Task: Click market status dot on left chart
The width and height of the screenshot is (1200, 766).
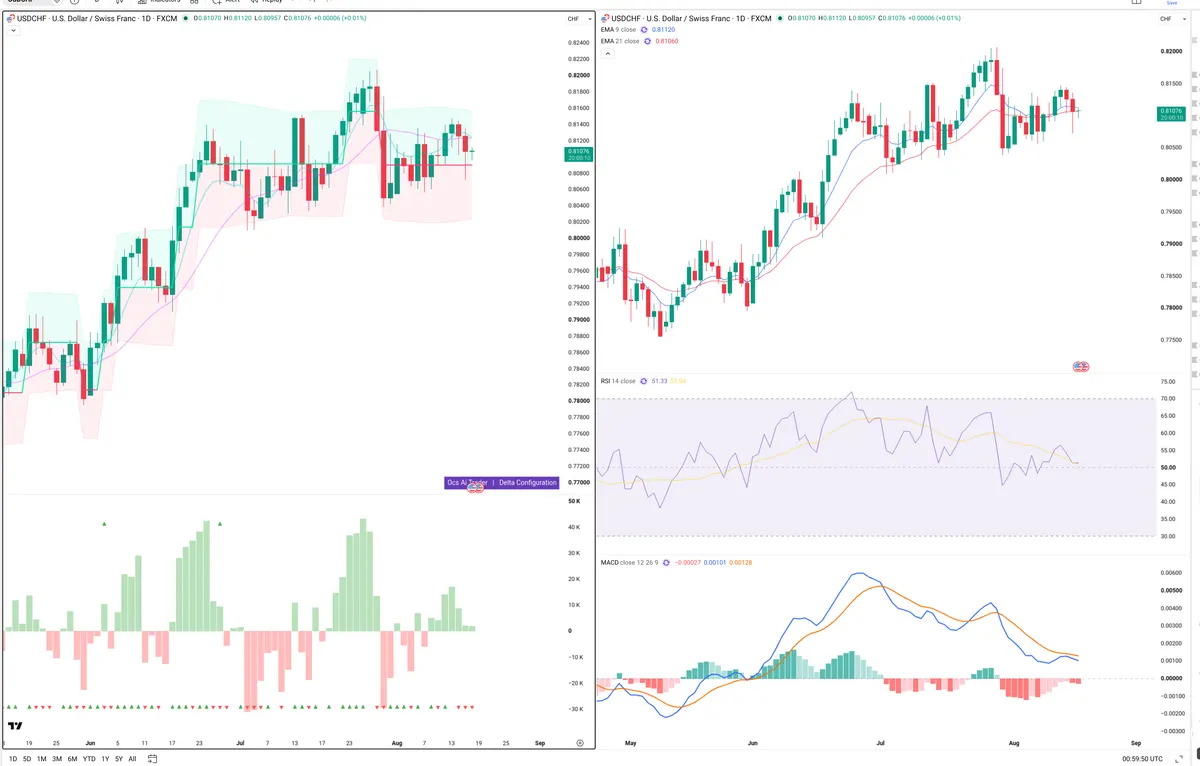Action: [x=184, y=19]
